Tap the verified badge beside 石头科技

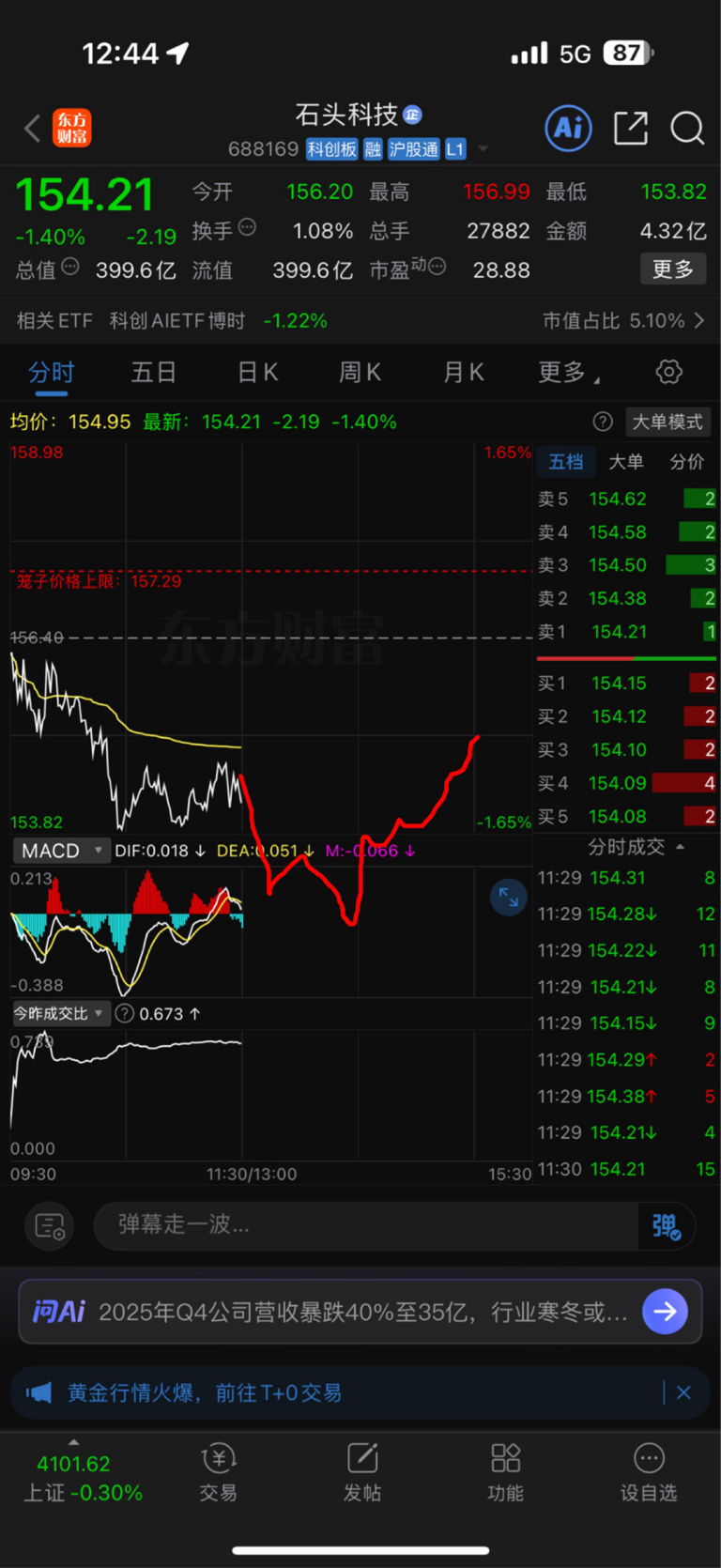[x=412, y=115]
